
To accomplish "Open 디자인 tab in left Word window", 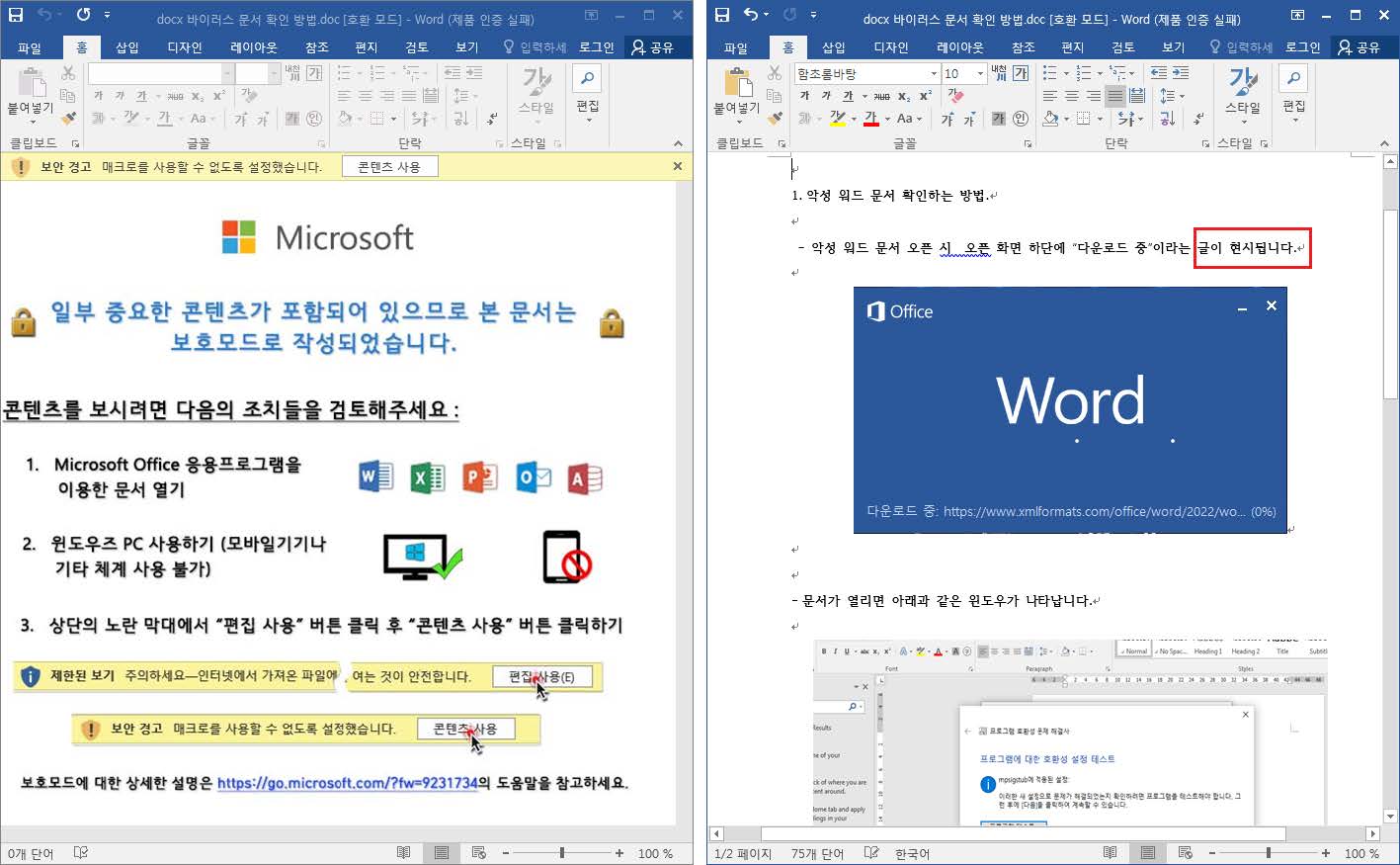I will pos(184,46).
